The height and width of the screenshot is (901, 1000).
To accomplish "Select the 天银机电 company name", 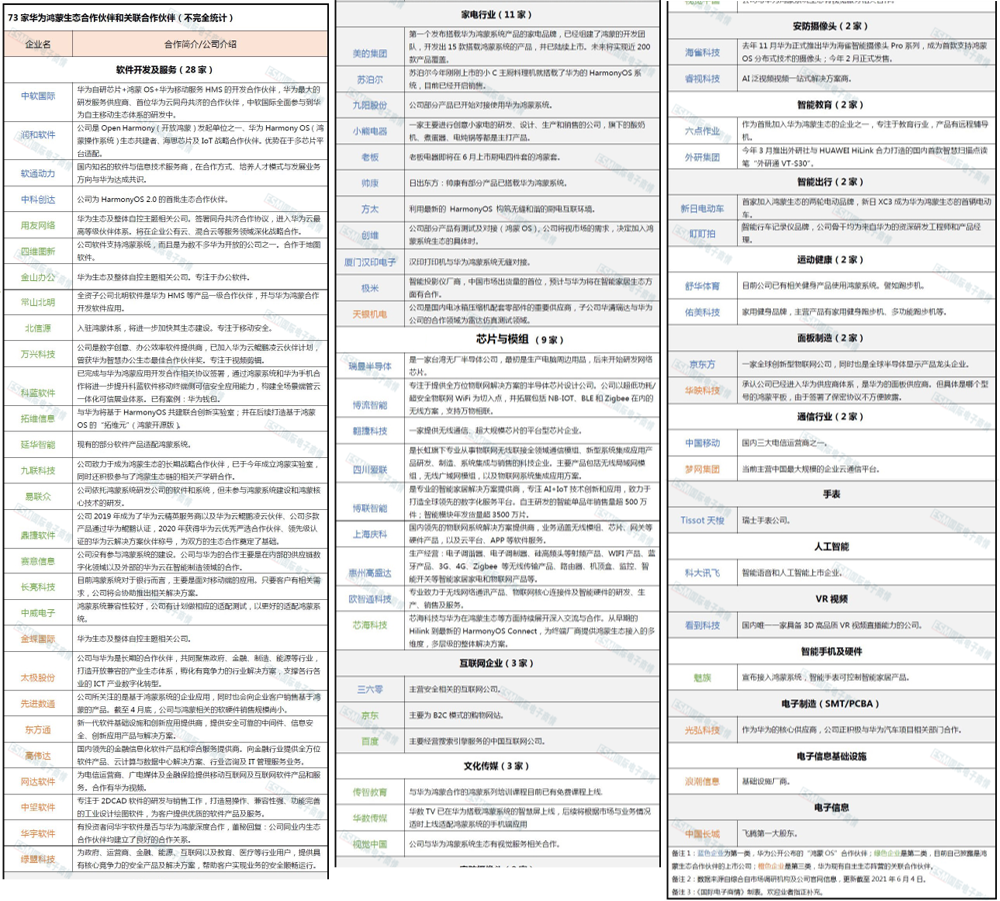I will pyautogui.click(x=370, y=314).
